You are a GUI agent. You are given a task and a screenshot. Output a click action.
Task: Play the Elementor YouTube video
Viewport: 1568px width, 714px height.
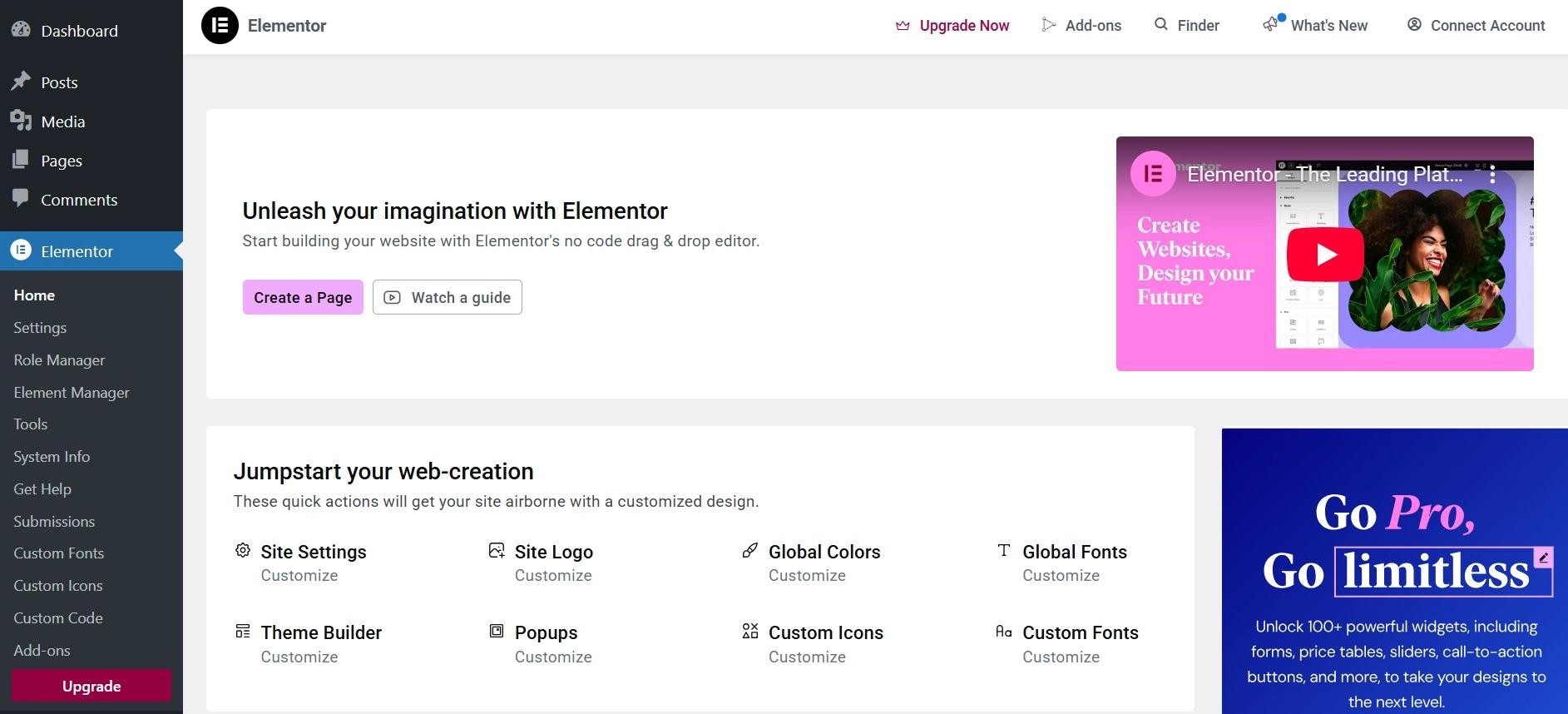click(x=1325, y=255)
